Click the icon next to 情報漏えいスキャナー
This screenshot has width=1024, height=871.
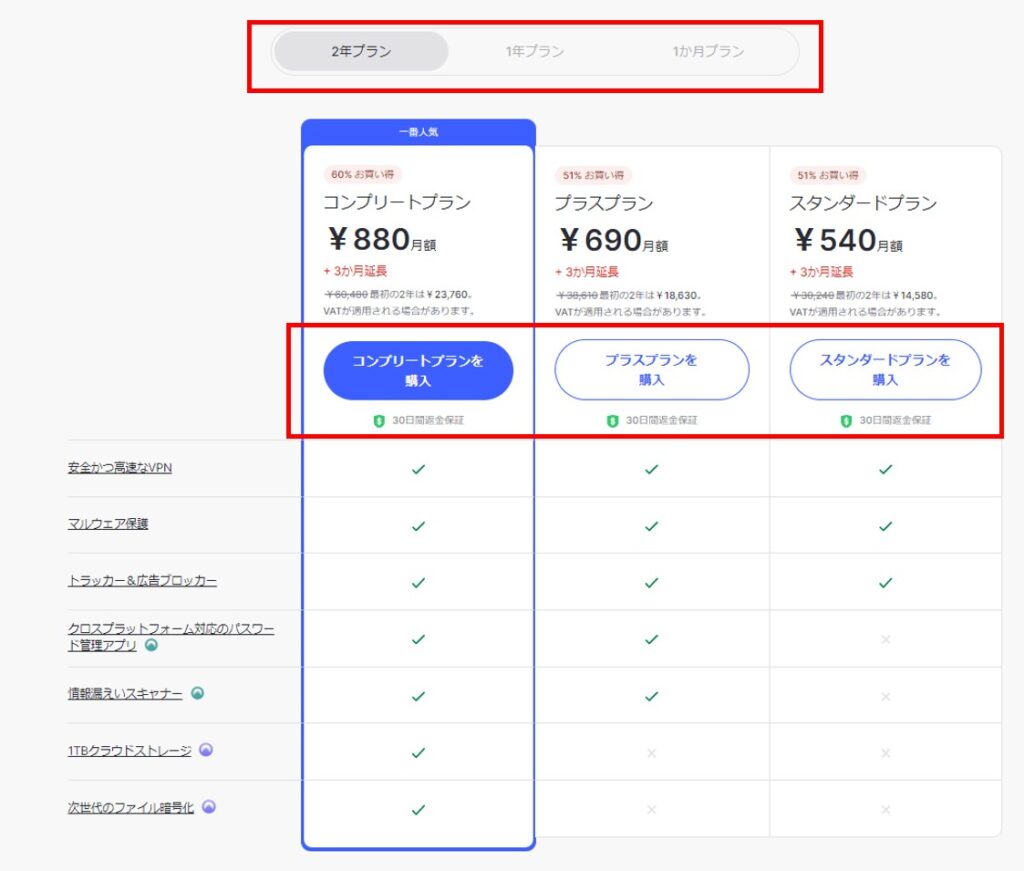pyautogui.click(x=197, y=693)
